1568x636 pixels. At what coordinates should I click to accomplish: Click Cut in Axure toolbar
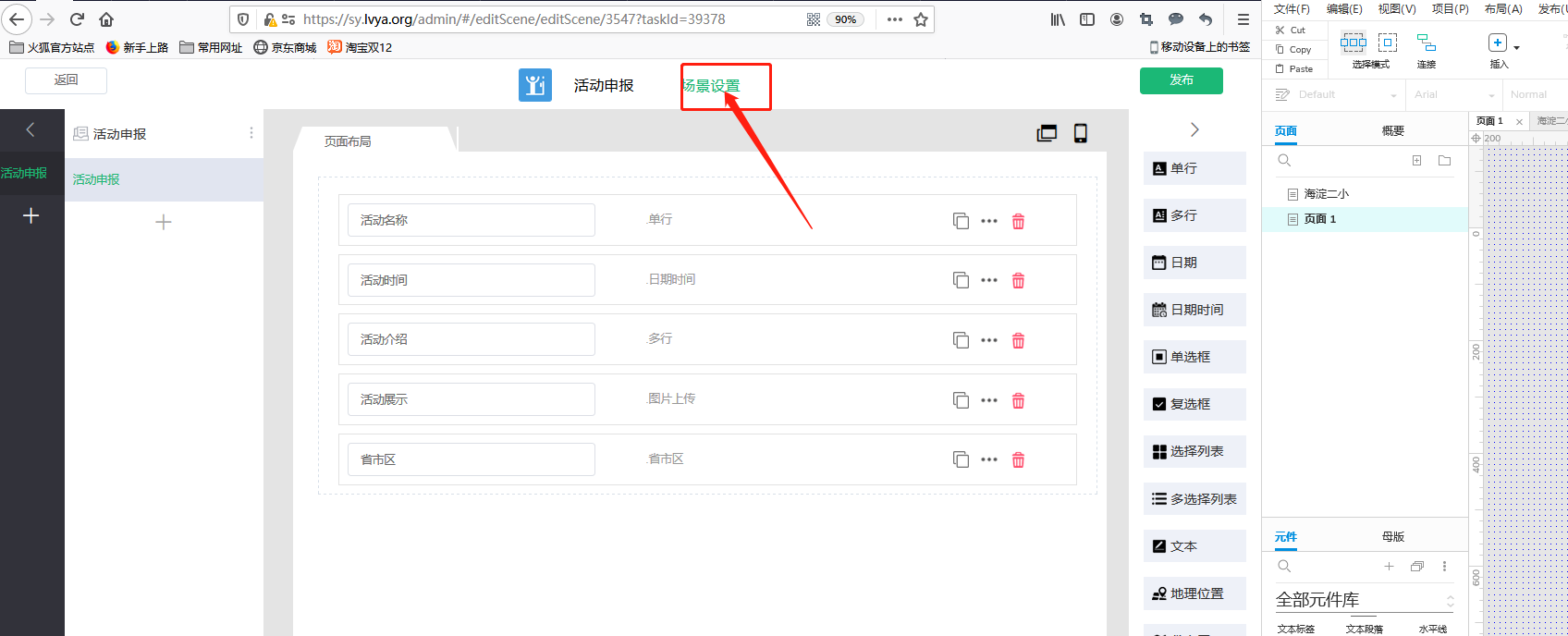pyautogui.click(x=1292, y=30)
